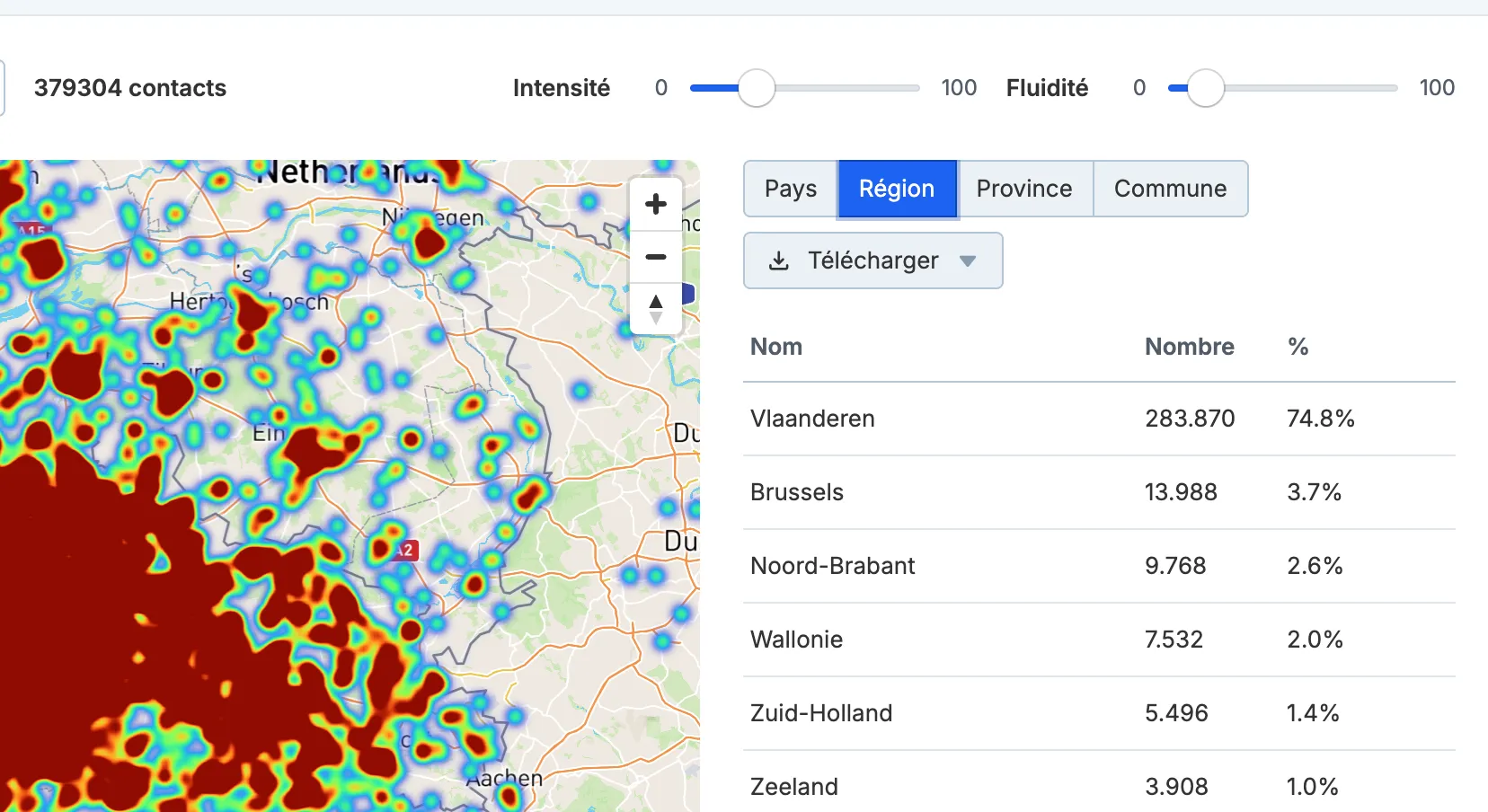The image size is (1488, 812).
Task: Show the Commune tab
Action: [1171, 189]
